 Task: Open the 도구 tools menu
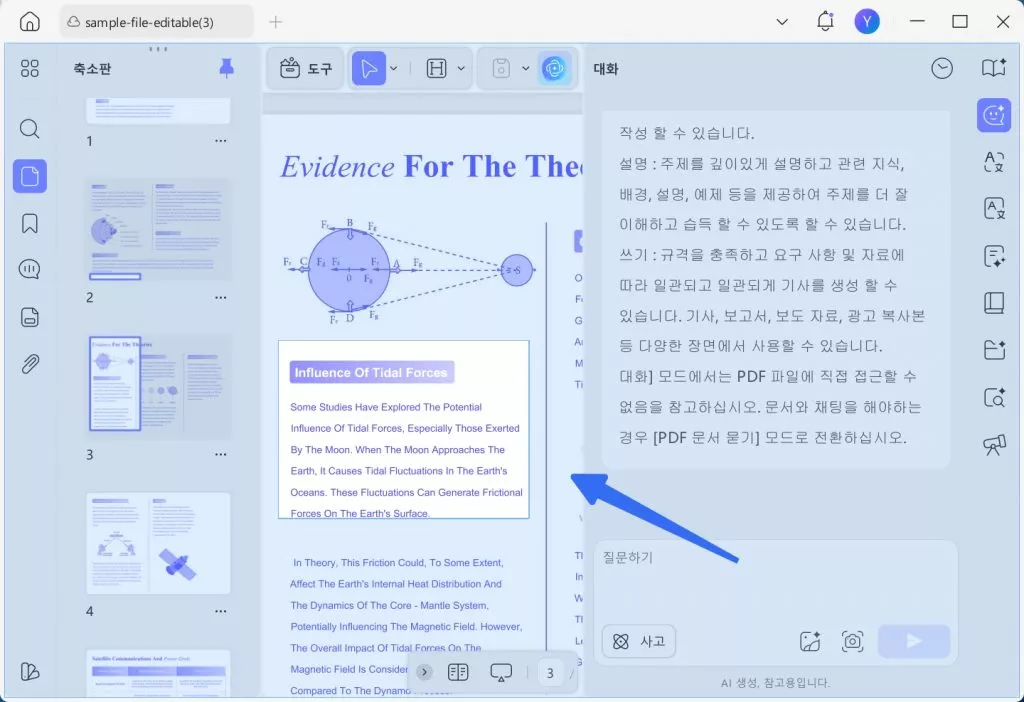click(x=306, y=69)
